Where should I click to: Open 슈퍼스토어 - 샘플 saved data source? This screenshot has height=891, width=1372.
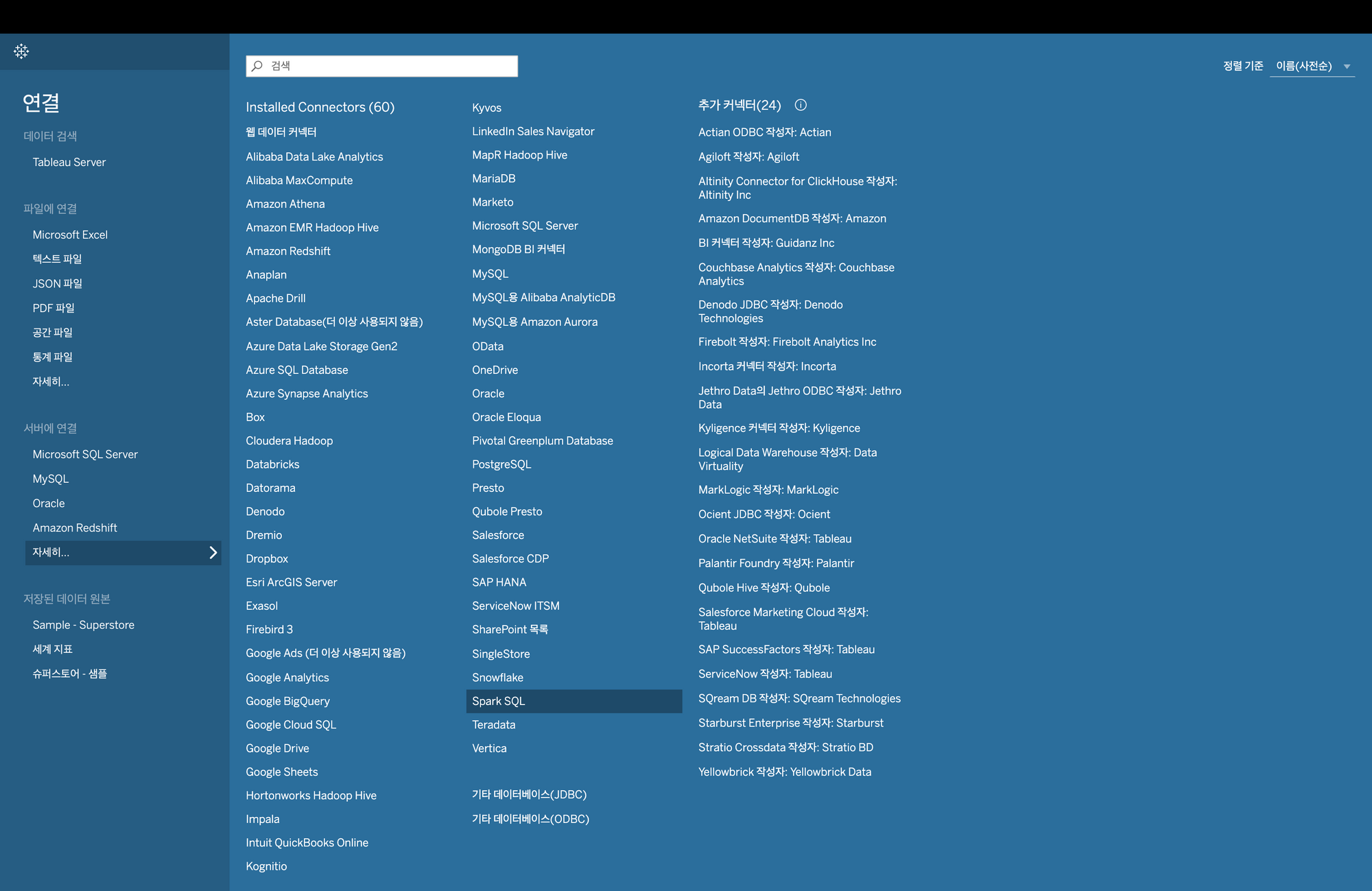(x=70, y=674)
